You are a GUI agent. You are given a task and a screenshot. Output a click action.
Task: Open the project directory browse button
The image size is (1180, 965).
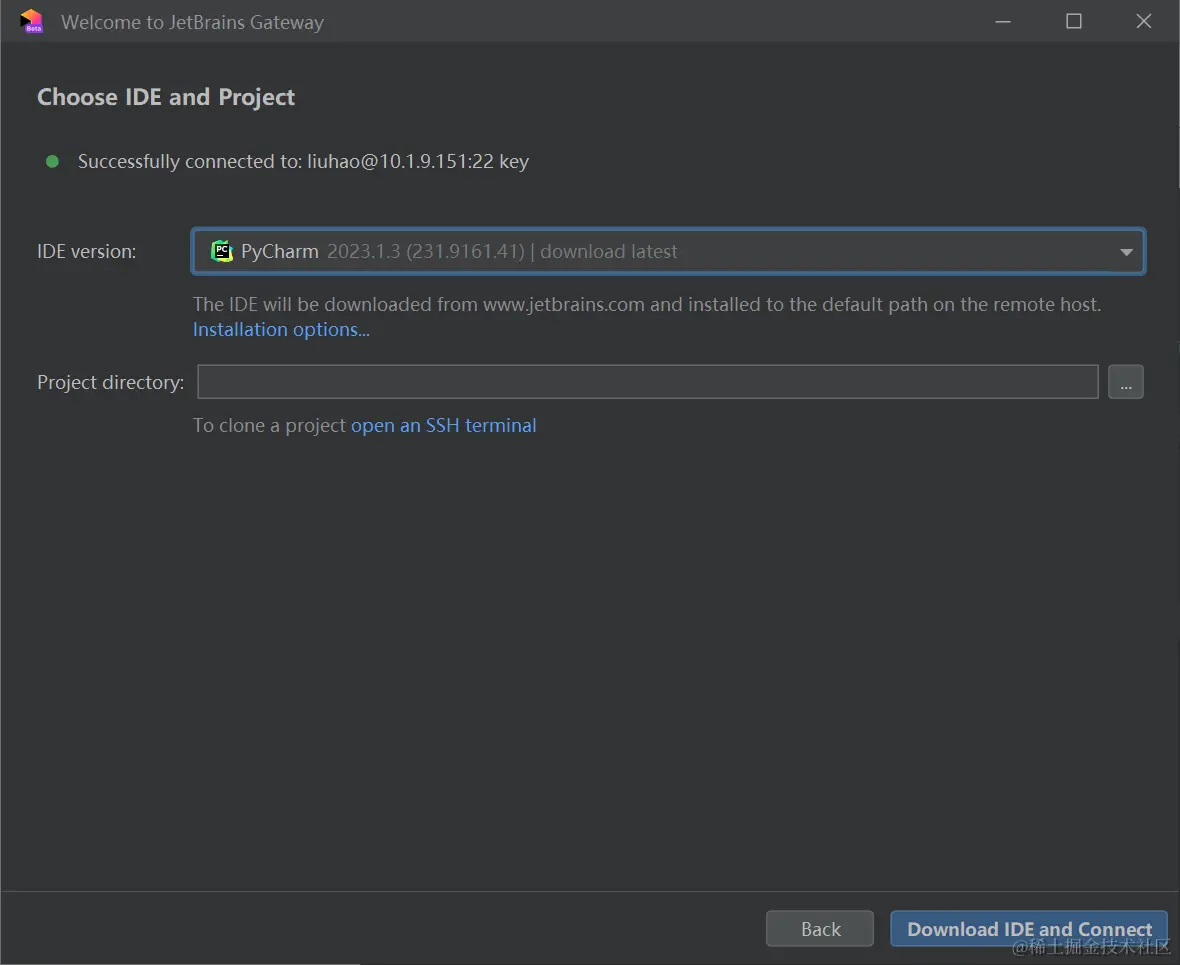pos(1125,382)
